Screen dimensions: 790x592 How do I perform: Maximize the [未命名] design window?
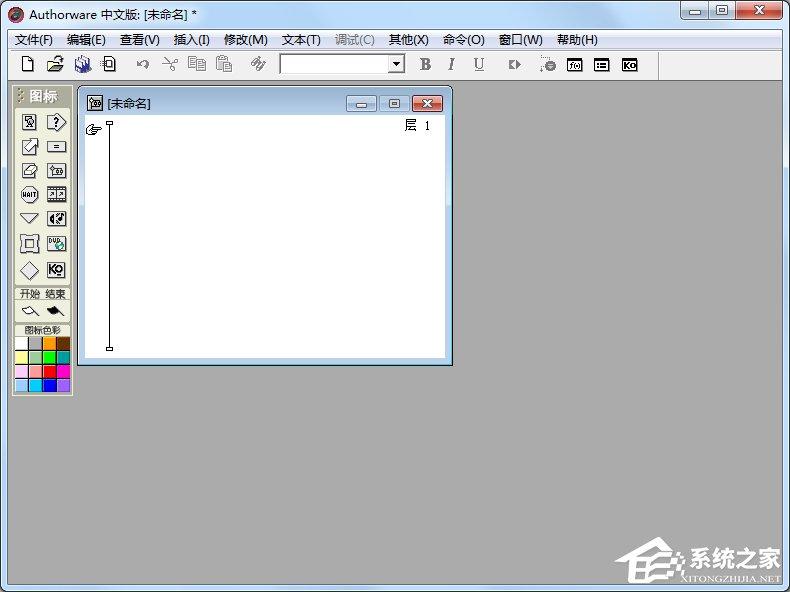pyautogui.click(x=394, y=104)
